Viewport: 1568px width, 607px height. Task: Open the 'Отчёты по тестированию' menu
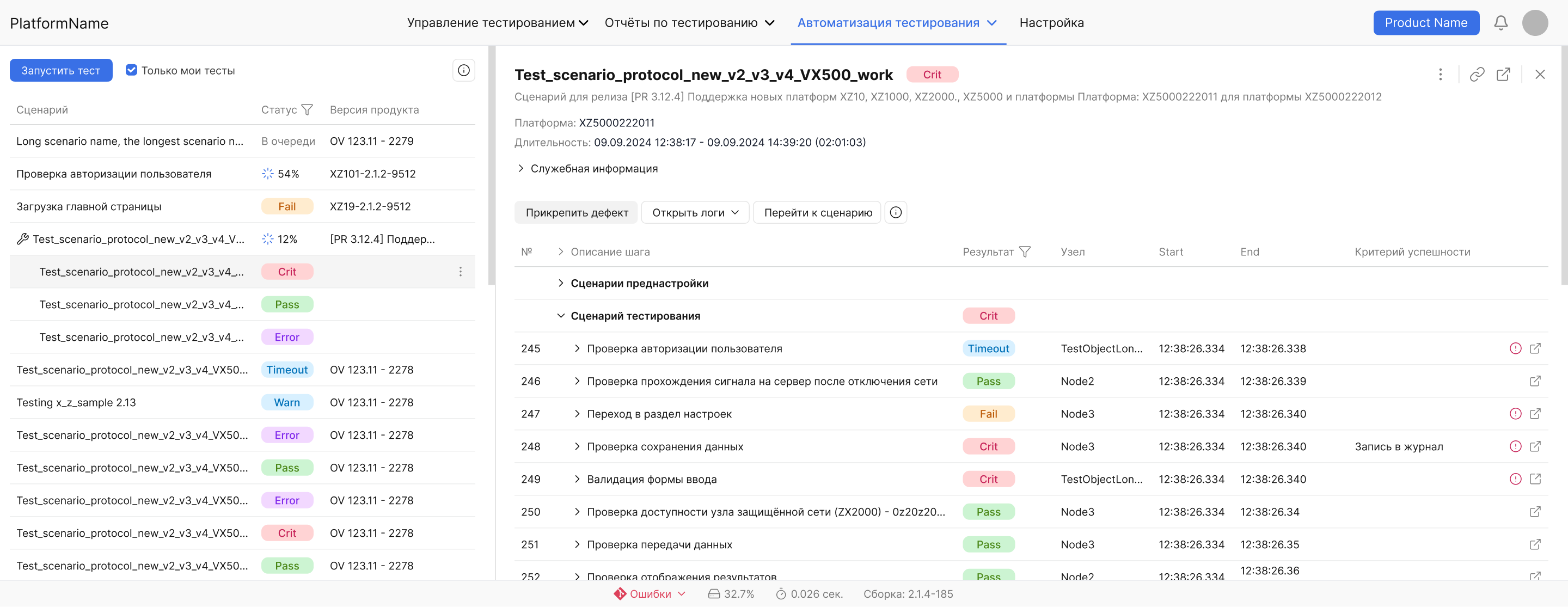(689, 23)
